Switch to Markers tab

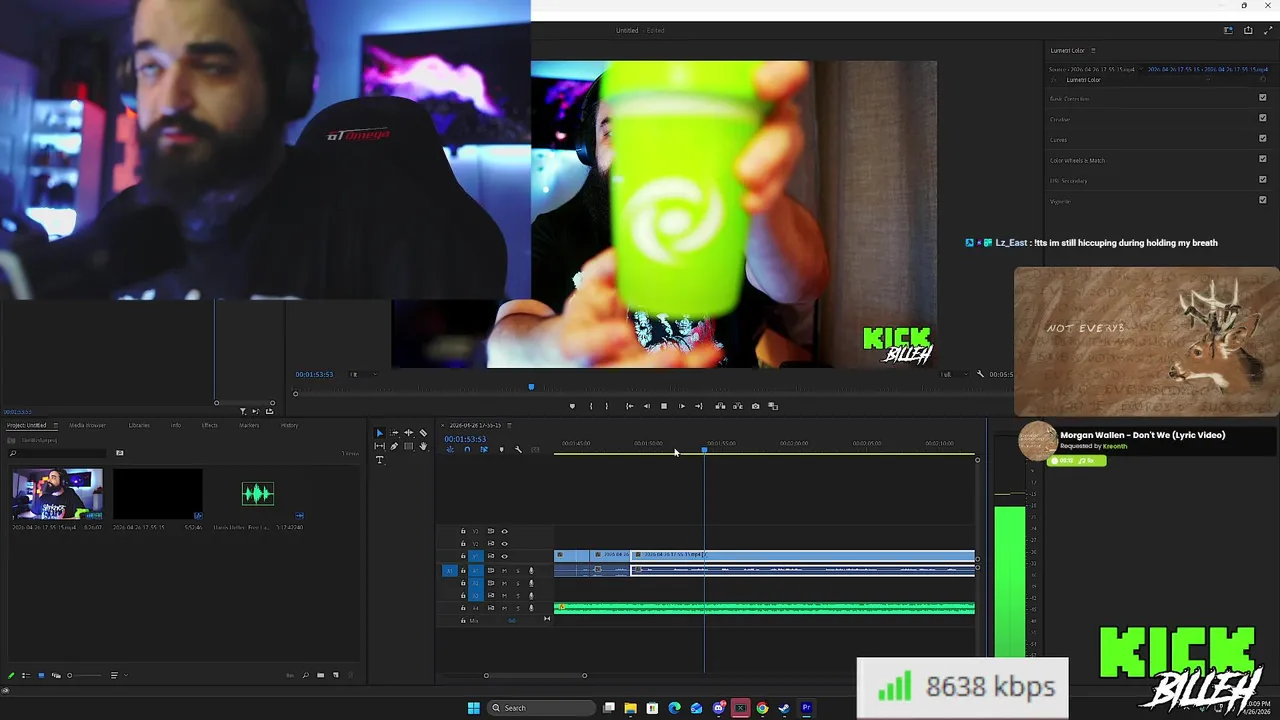coord(249,425)
